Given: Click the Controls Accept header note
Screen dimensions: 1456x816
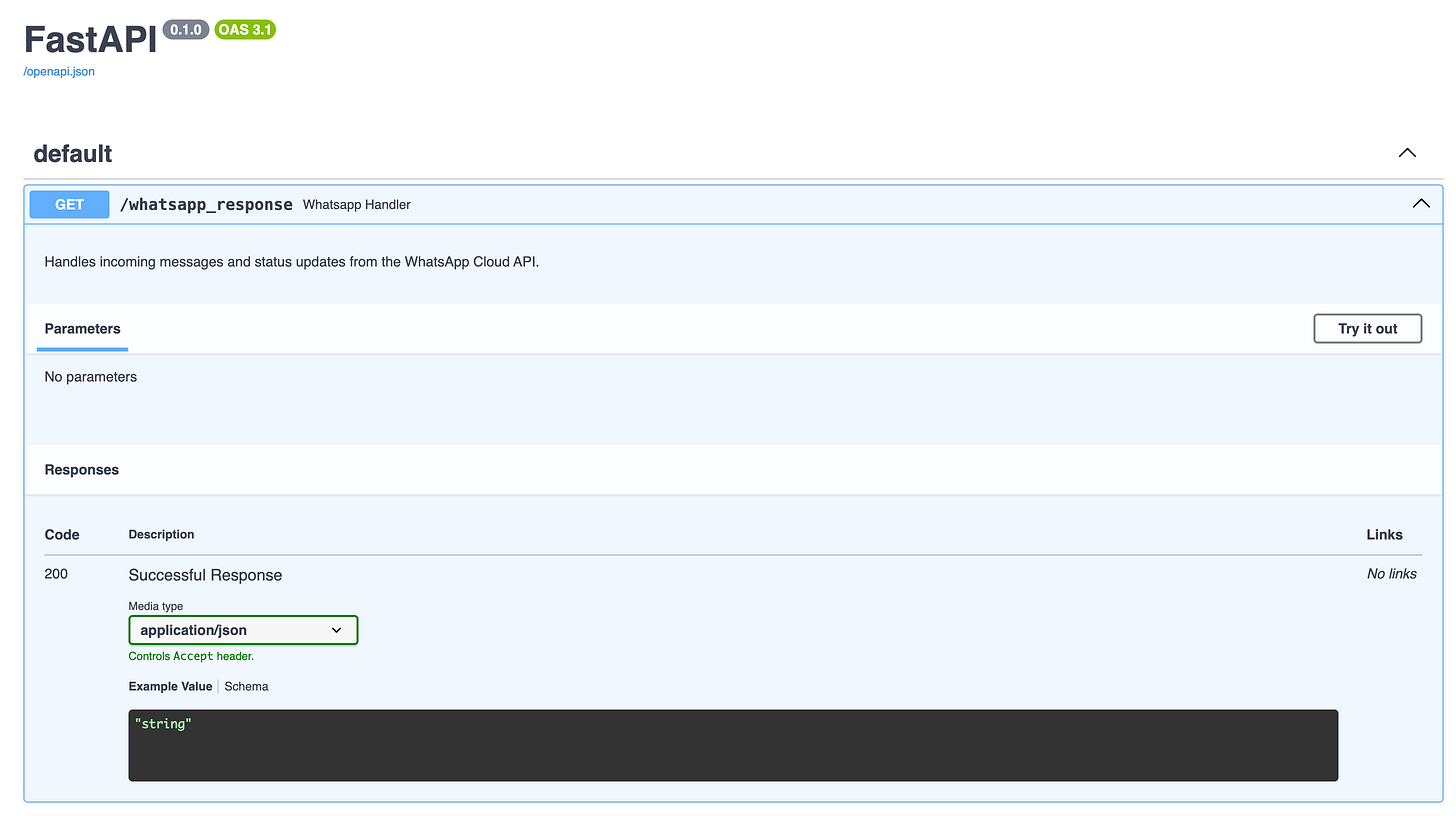Looking at the screenshot, I should (x=191, y=656).
